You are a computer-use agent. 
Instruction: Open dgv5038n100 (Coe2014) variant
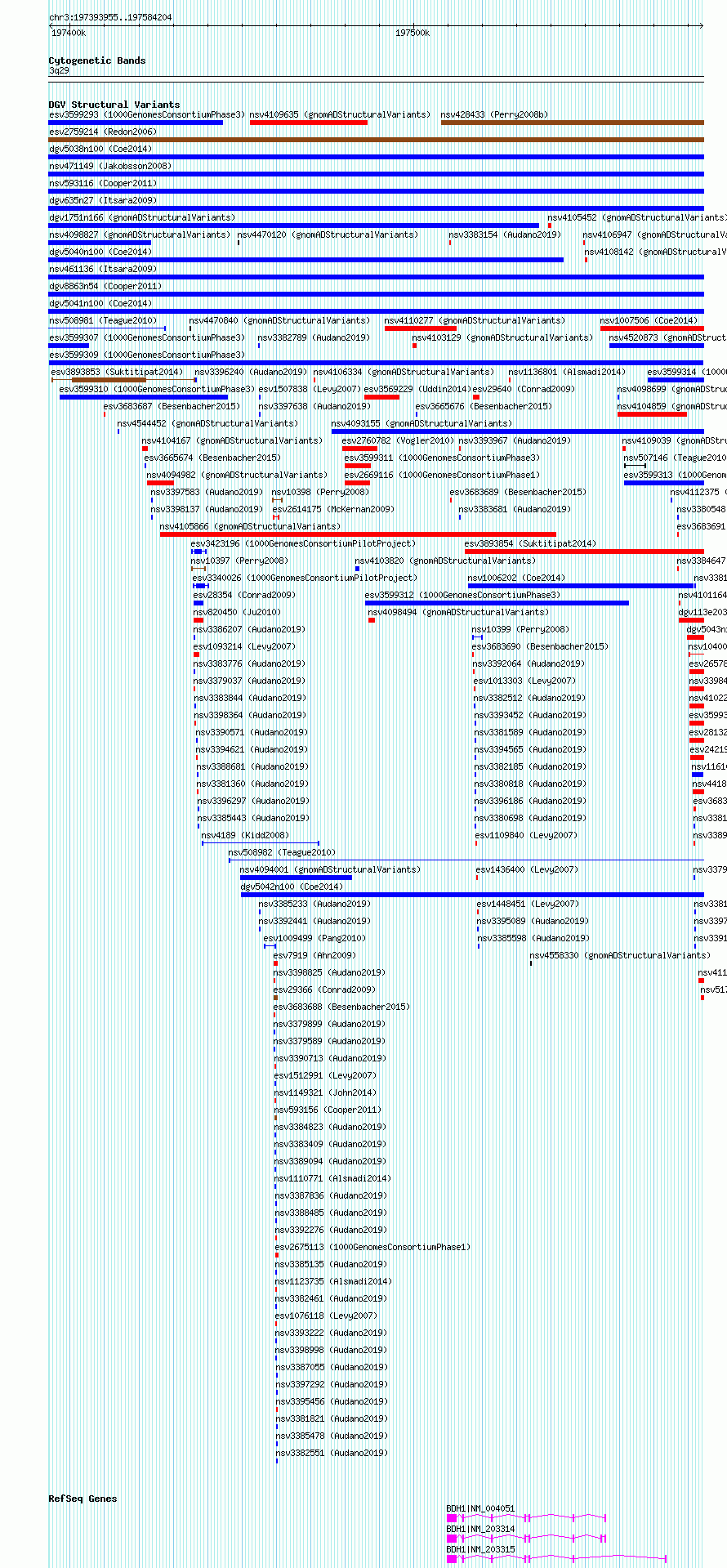100,150
